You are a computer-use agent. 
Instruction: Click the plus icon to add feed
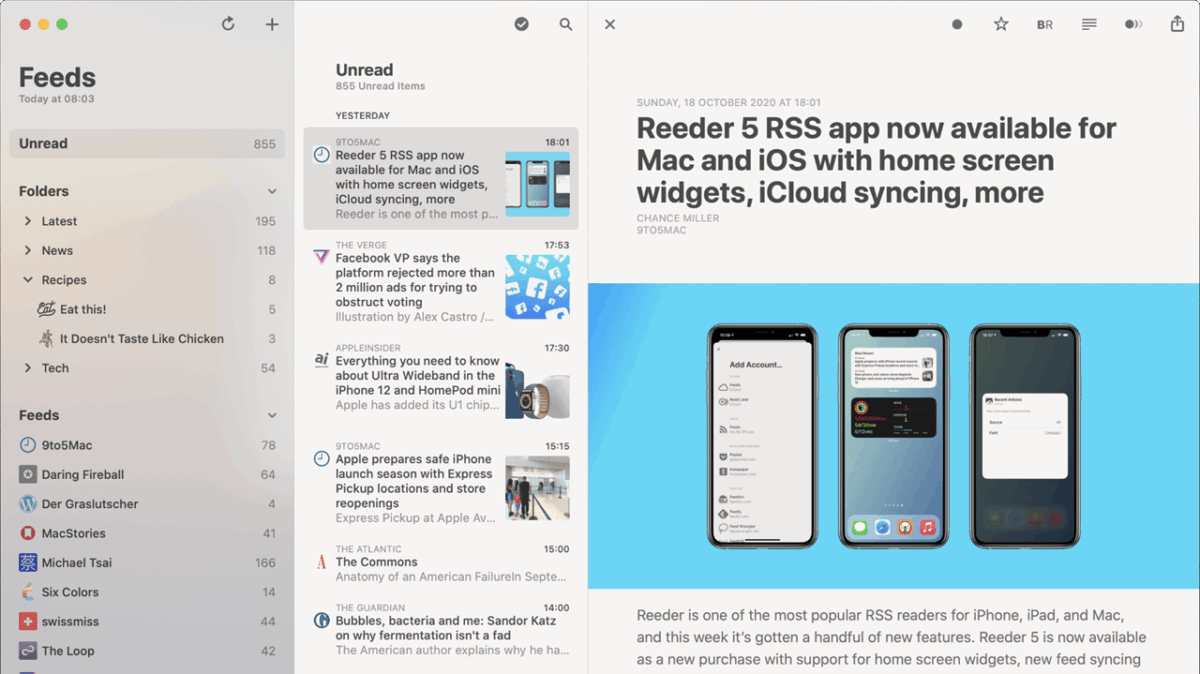click(272, 24)
